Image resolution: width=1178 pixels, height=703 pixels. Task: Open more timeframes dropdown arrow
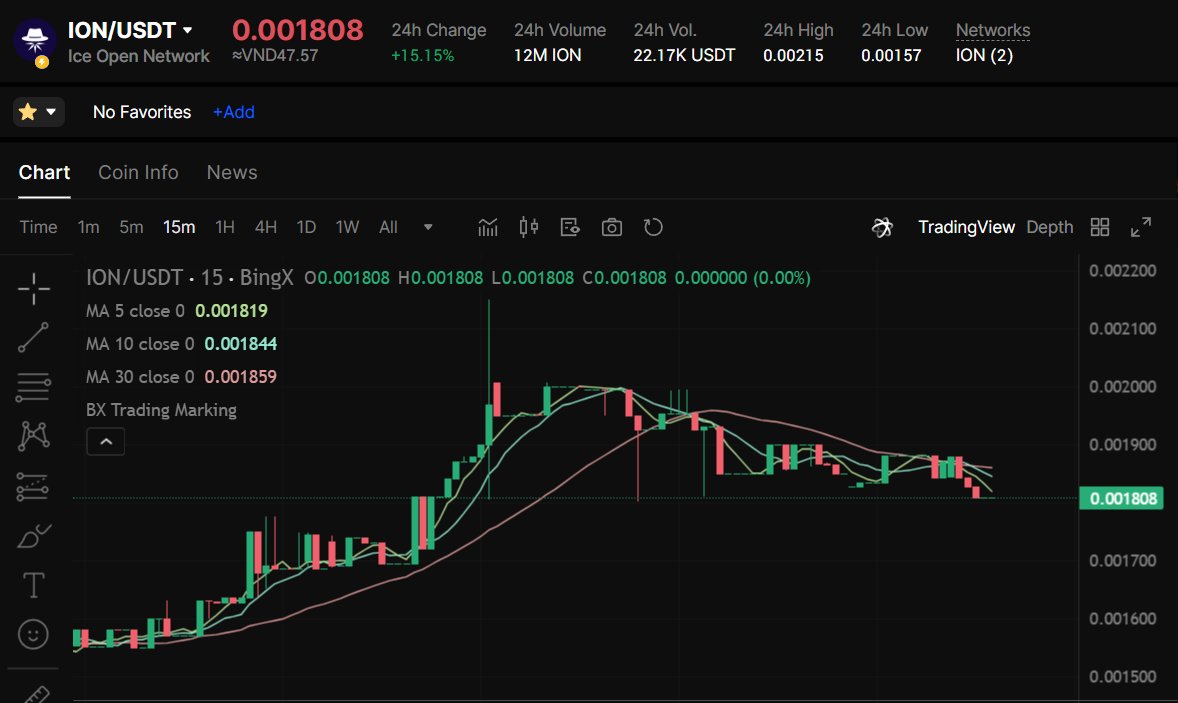tap(428, 227)
